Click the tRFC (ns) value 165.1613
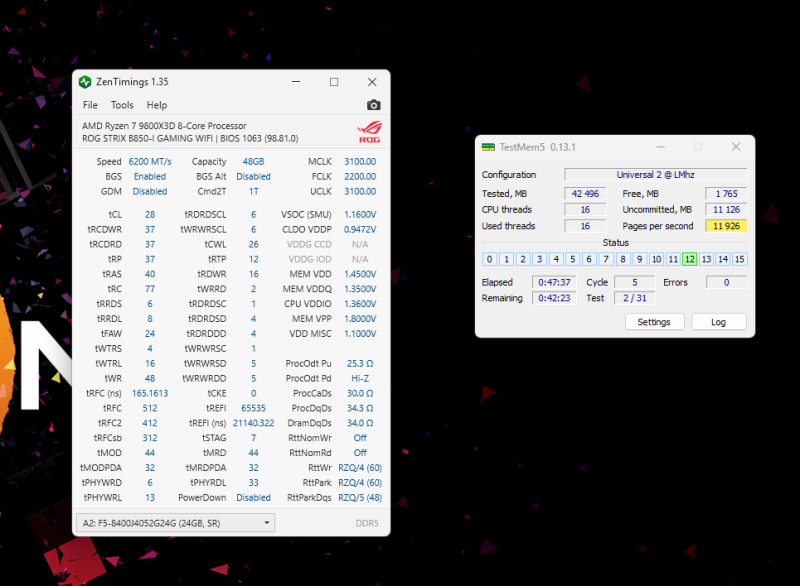Image resolution: width=800 pixels, height=586 pixels. click(150, 393)
